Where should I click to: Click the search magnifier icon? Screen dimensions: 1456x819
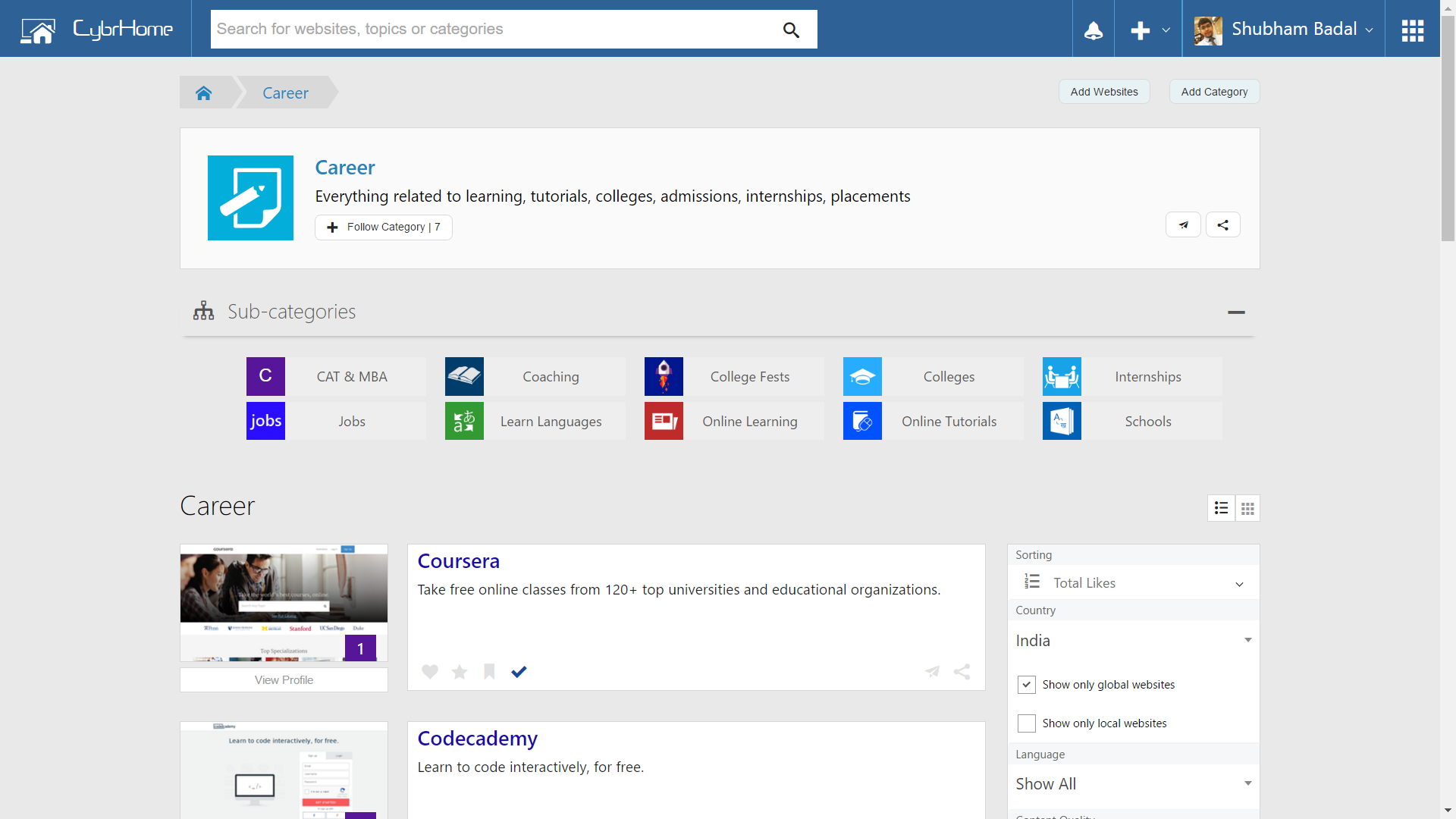[x=791, y=30]
